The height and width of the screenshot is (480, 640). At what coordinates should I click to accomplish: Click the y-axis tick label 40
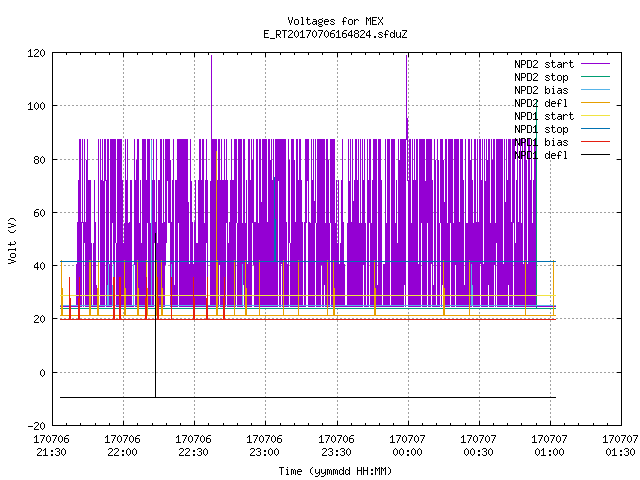[39, 266]
